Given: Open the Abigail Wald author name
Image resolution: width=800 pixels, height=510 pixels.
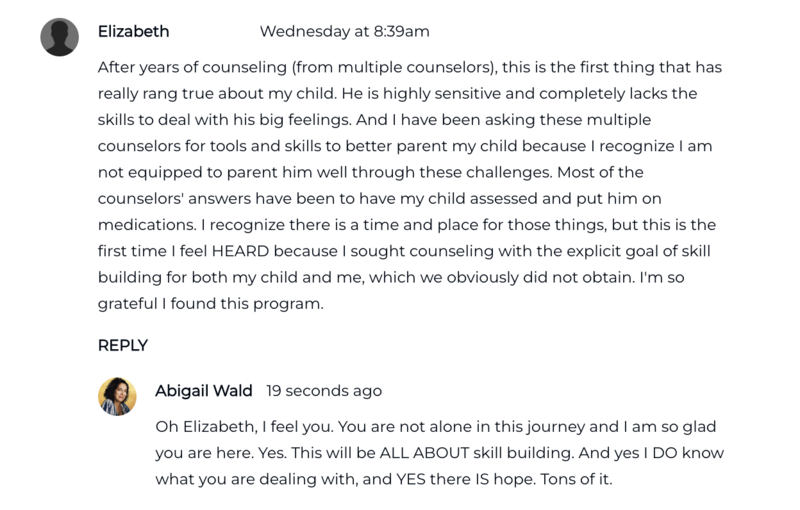Looking at the screenshot, I should [x=204, y=390].
